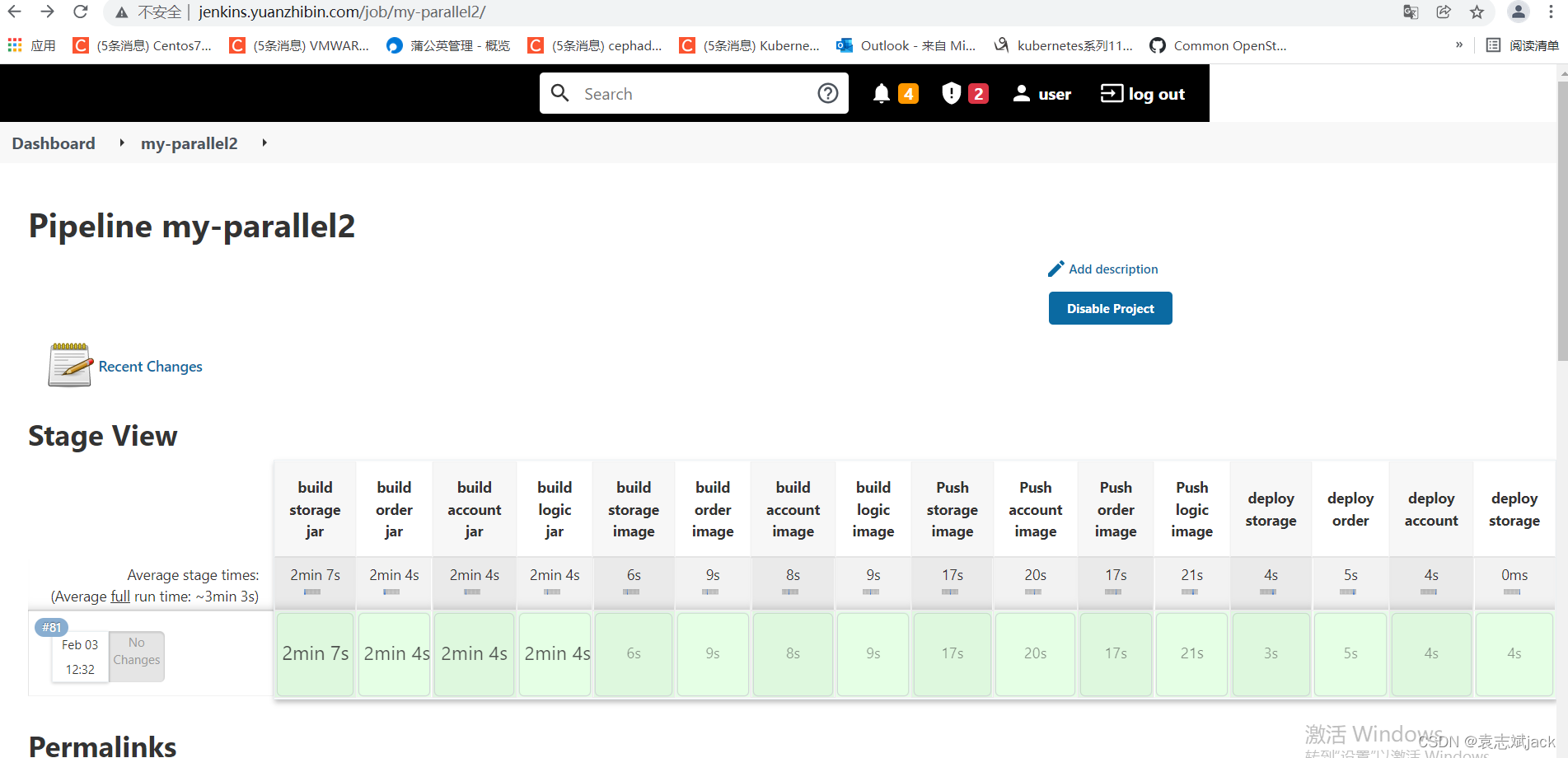
Task: Click the Jenkins Search field
Action: click(692, 94)
